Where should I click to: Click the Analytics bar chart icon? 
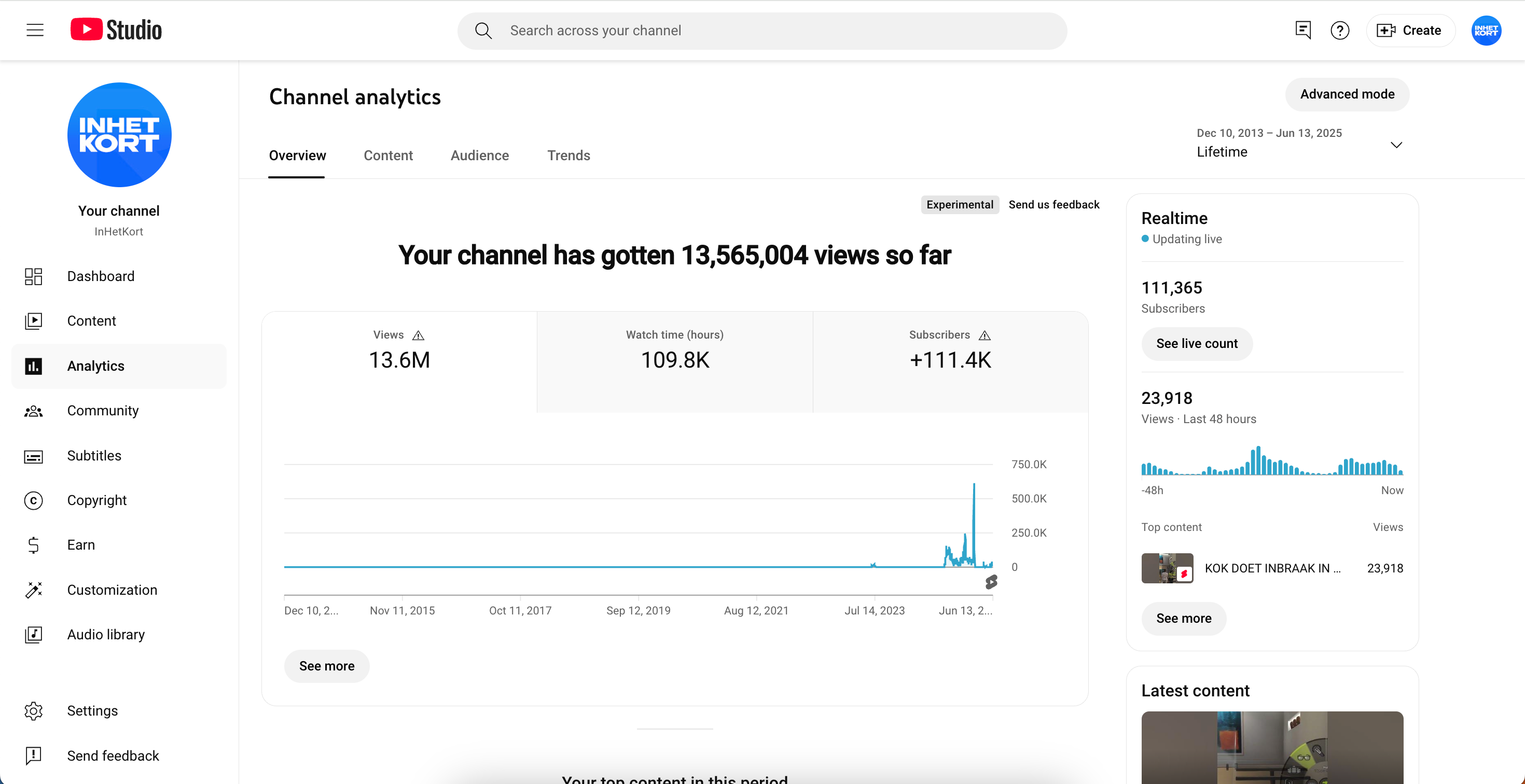[33, 366]
